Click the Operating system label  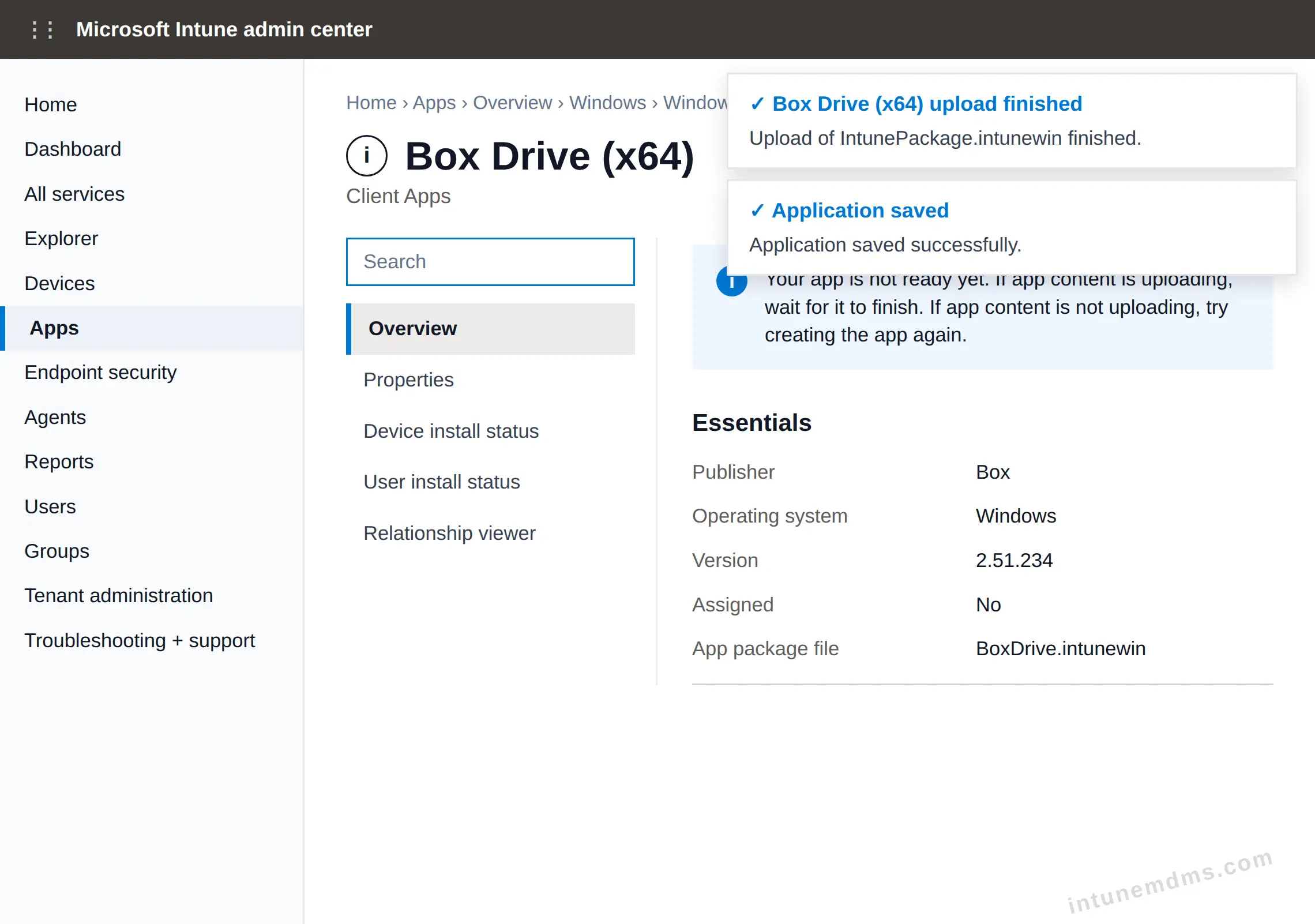(769, 516)
